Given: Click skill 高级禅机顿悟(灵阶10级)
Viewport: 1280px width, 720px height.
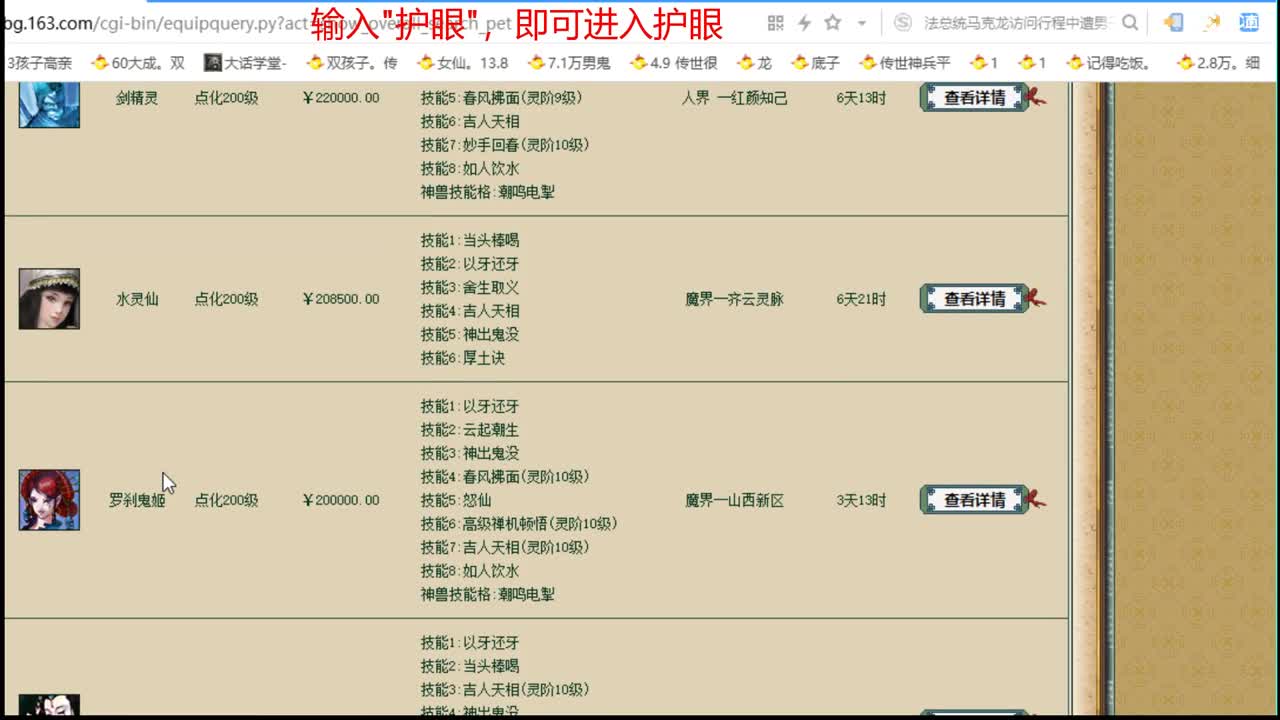Looking at the screenshot, I should point(519,524).
